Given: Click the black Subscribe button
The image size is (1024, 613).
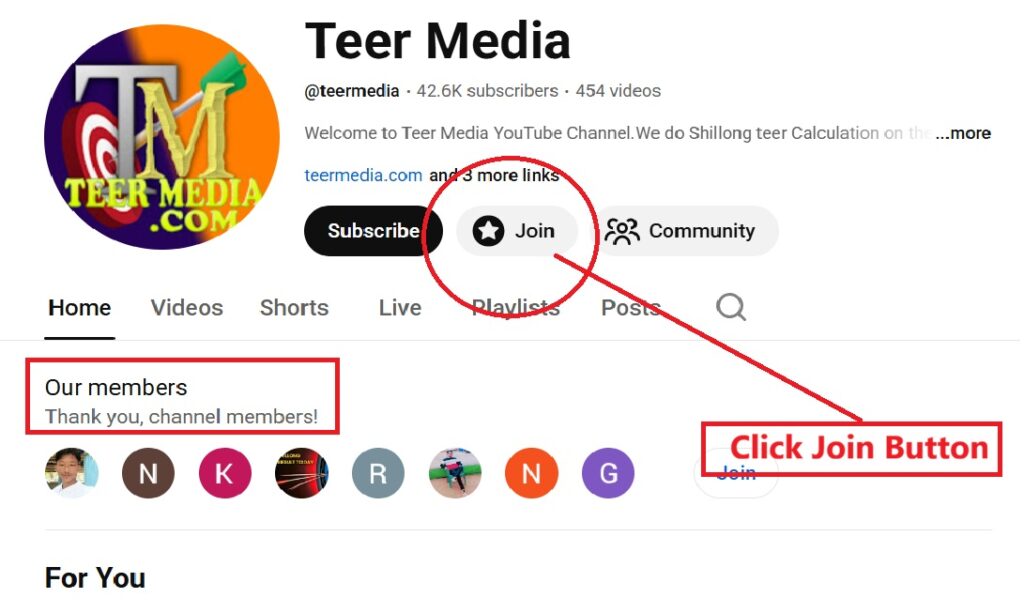Looking at the screenshot, I should point(373,230).
